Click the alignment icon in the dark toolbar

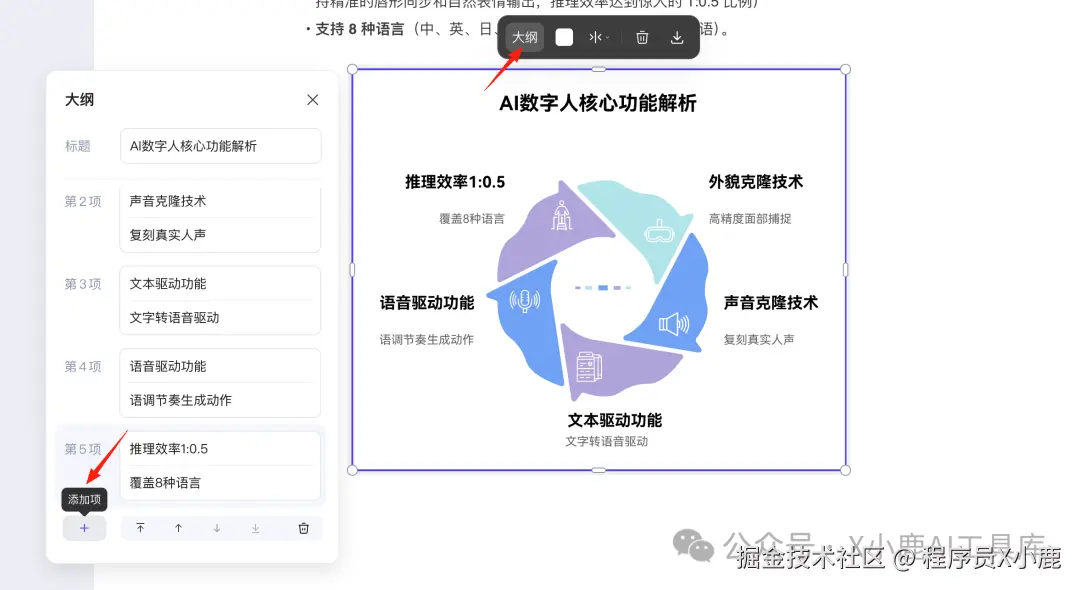(594, 37)
